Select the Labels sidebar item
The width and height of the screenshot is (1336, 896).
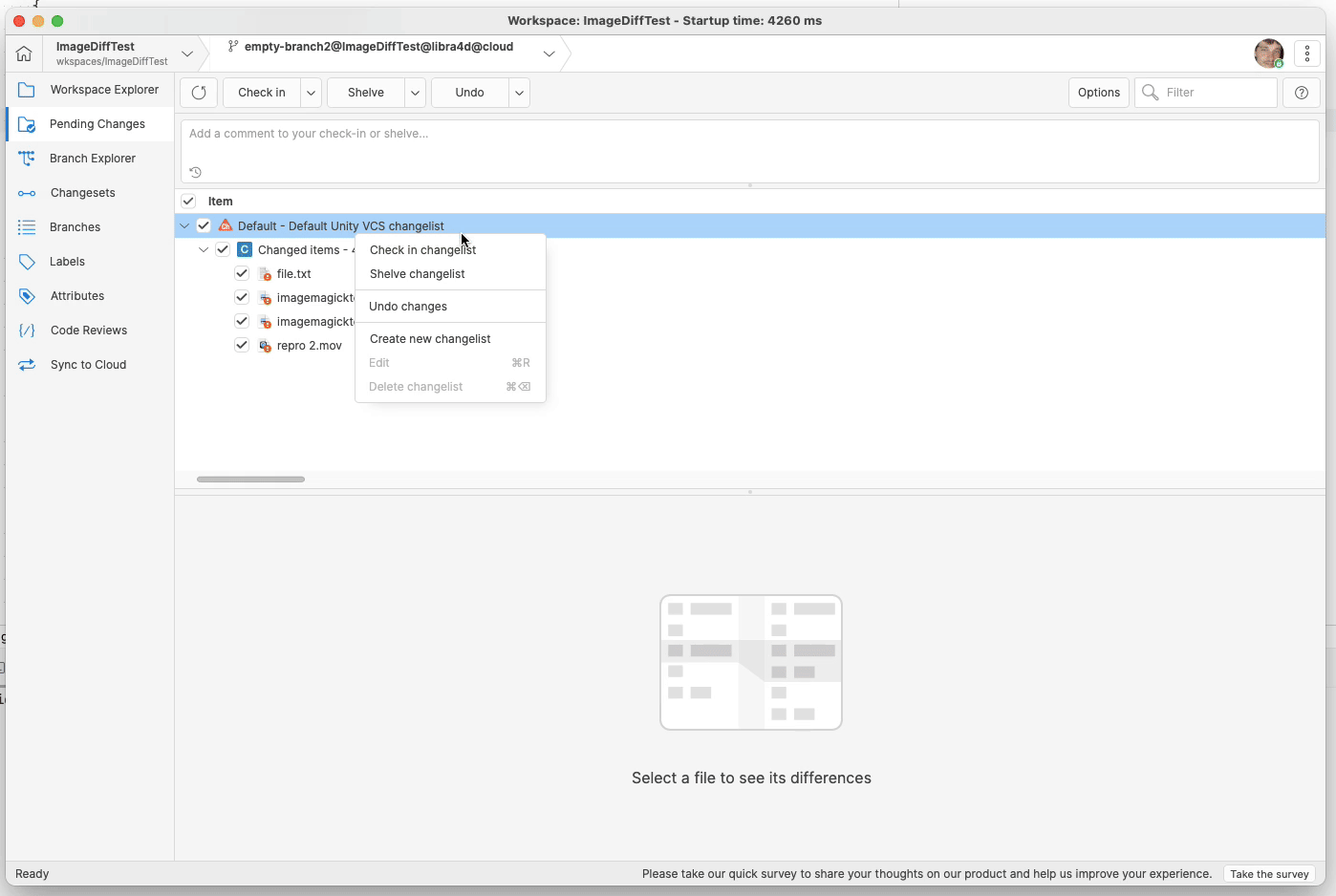[x=67, y=261]
